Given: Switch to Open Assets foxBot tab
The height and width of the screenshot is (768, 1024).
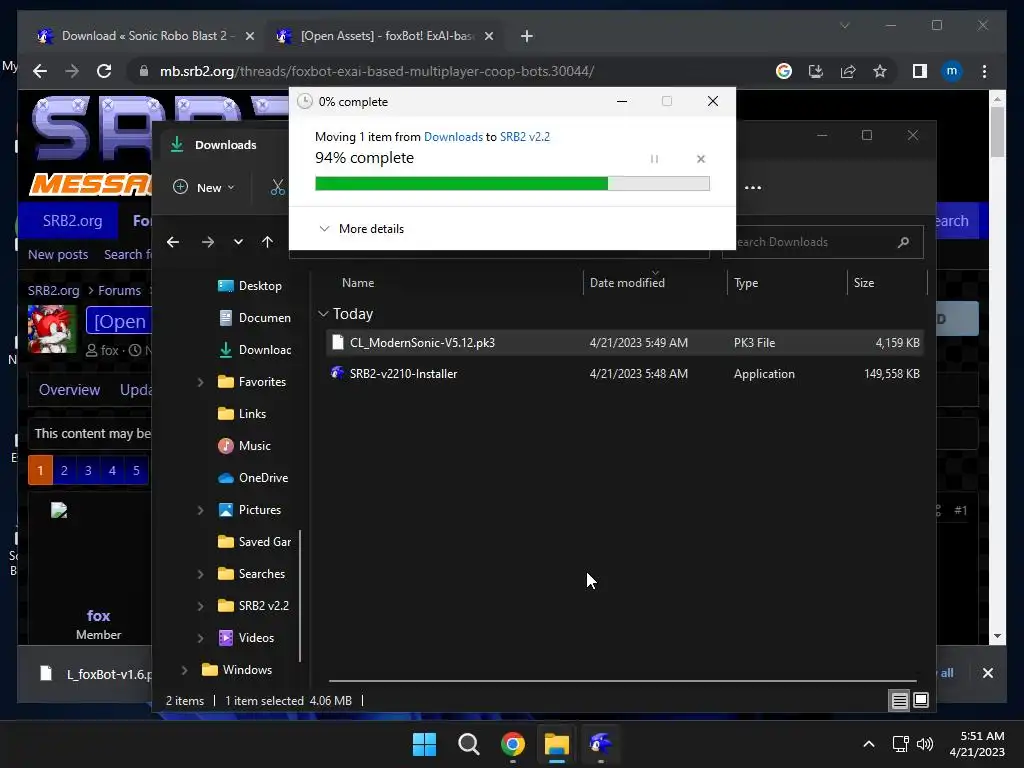Looking at the screenshot, I should (x=385, y=36).
